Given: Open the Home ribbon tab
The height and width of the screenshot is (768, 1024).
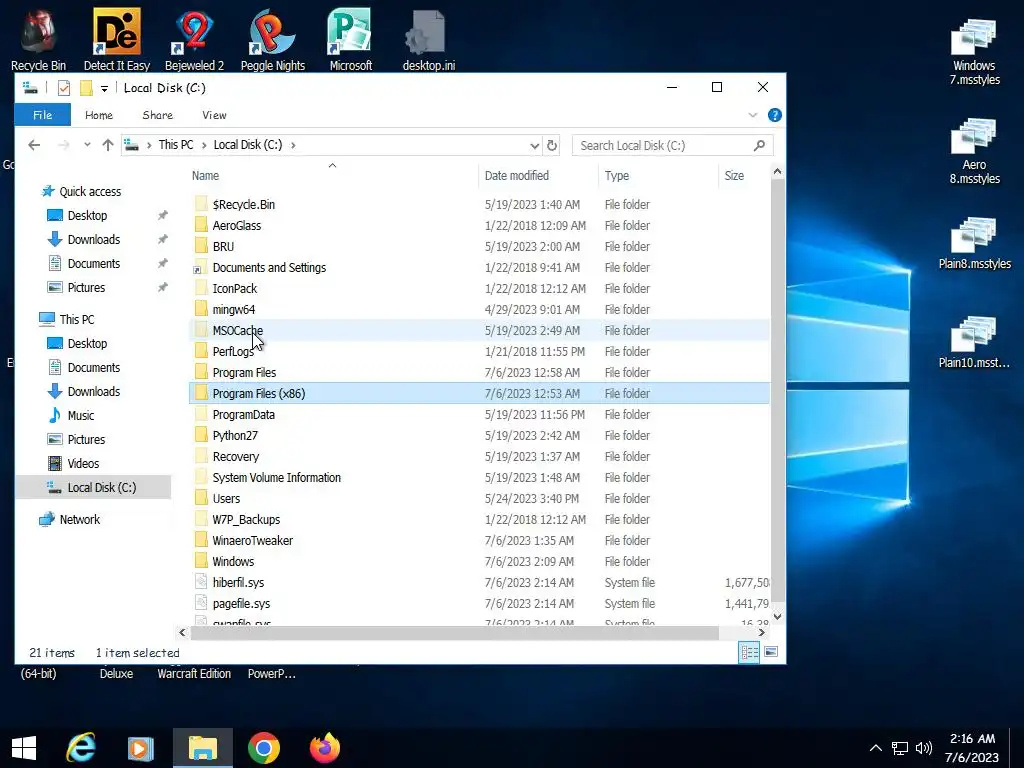Looking at the screenshot, I should 99,115.
